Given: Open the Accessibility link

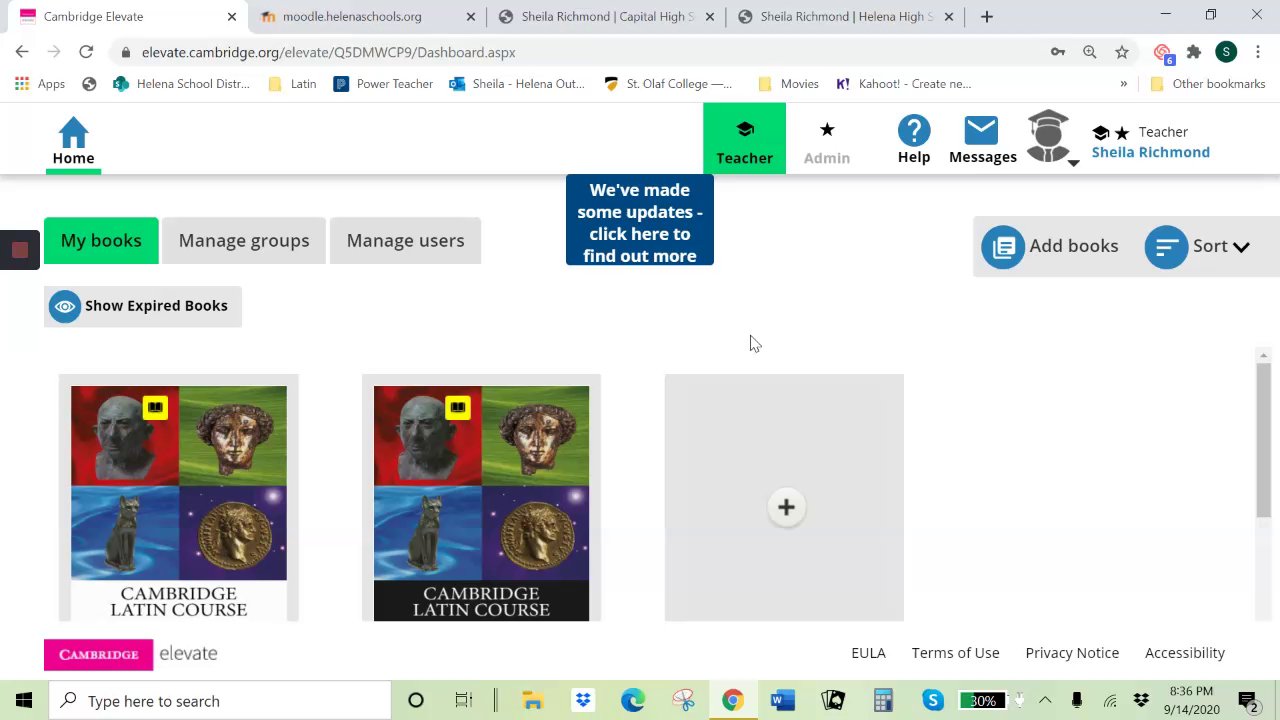Looking at the screenshot, I should [x=1185, y=653].
